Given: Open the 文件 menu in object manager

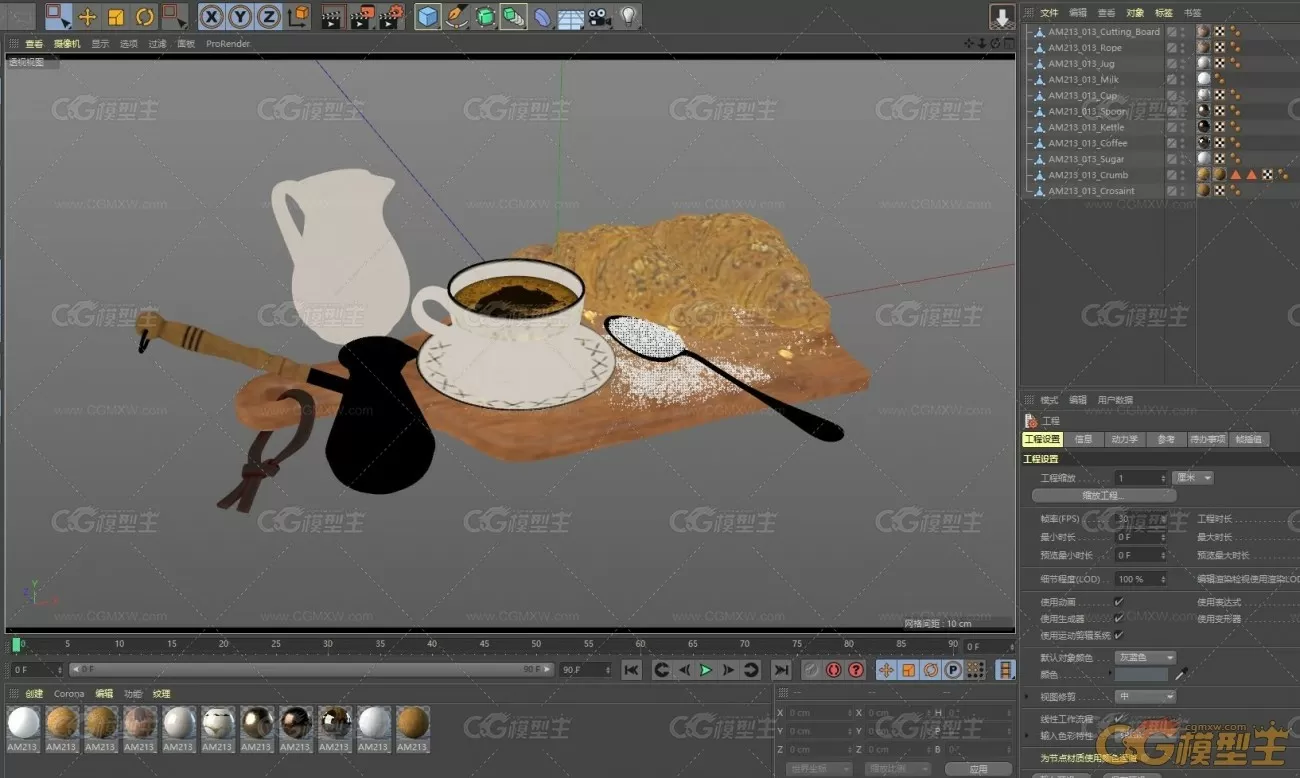Looking at the screenshot, I should click(x=1049, y=13).
